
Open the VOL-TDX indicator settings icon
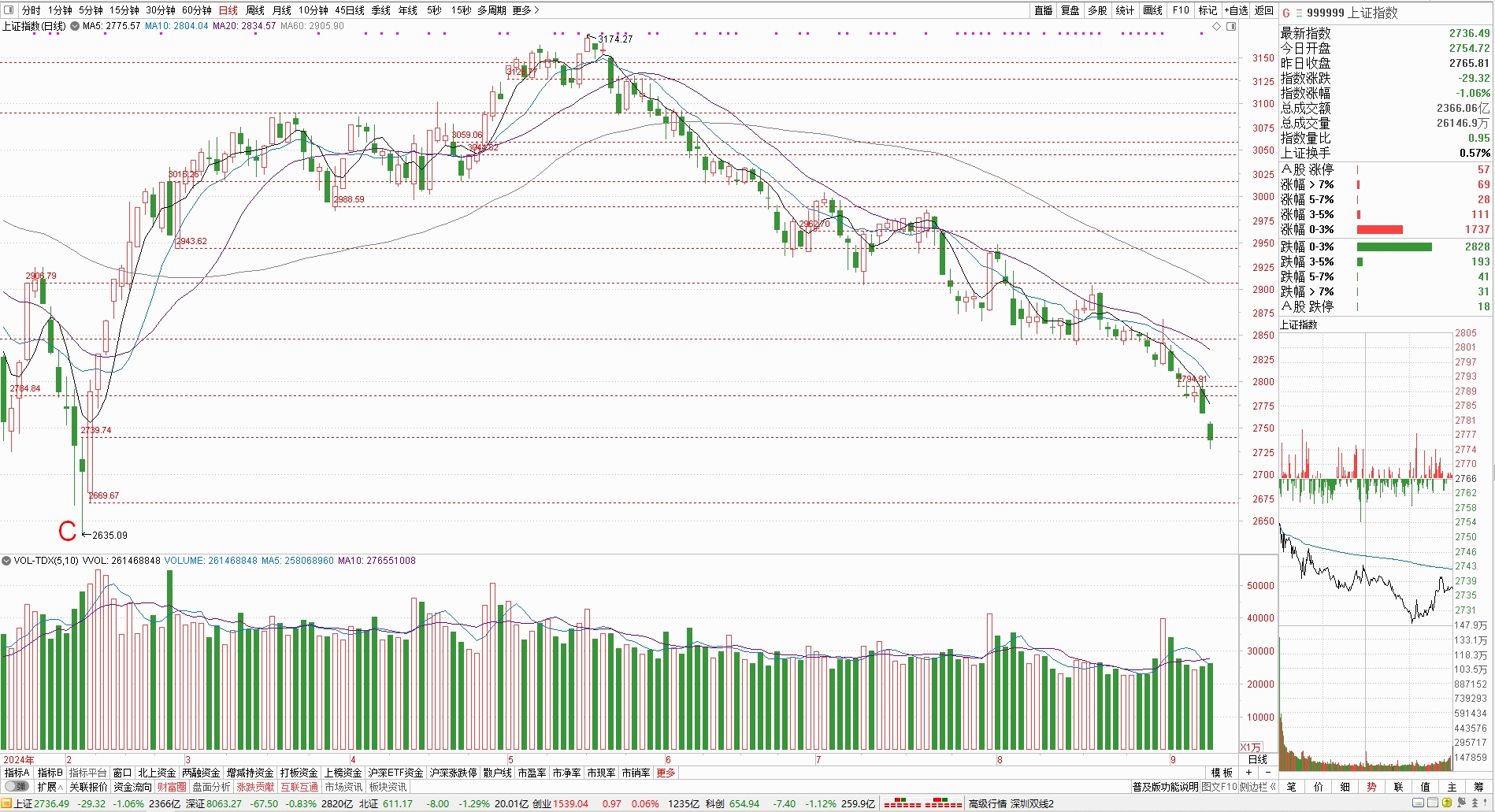6,561
